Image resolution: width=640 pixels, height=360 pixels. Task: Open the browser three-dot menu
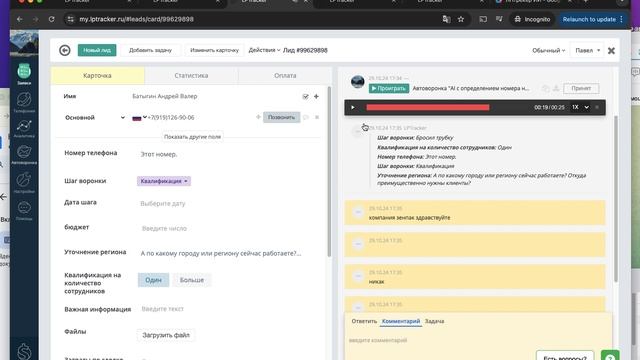(x=622, y=19)
